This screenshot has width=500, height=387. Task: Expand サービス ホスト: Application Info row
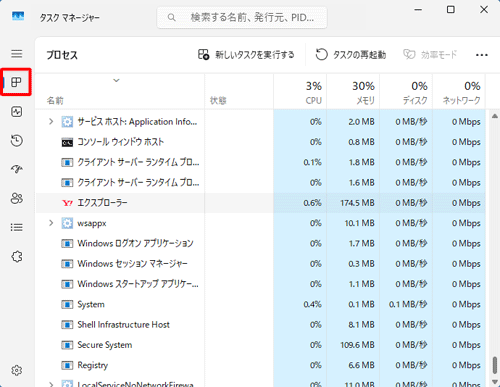coord(51,122)
